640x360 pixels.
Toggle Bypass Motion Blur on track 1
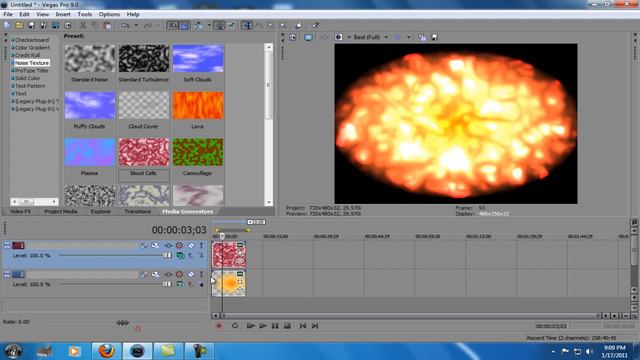pos(143,245)
